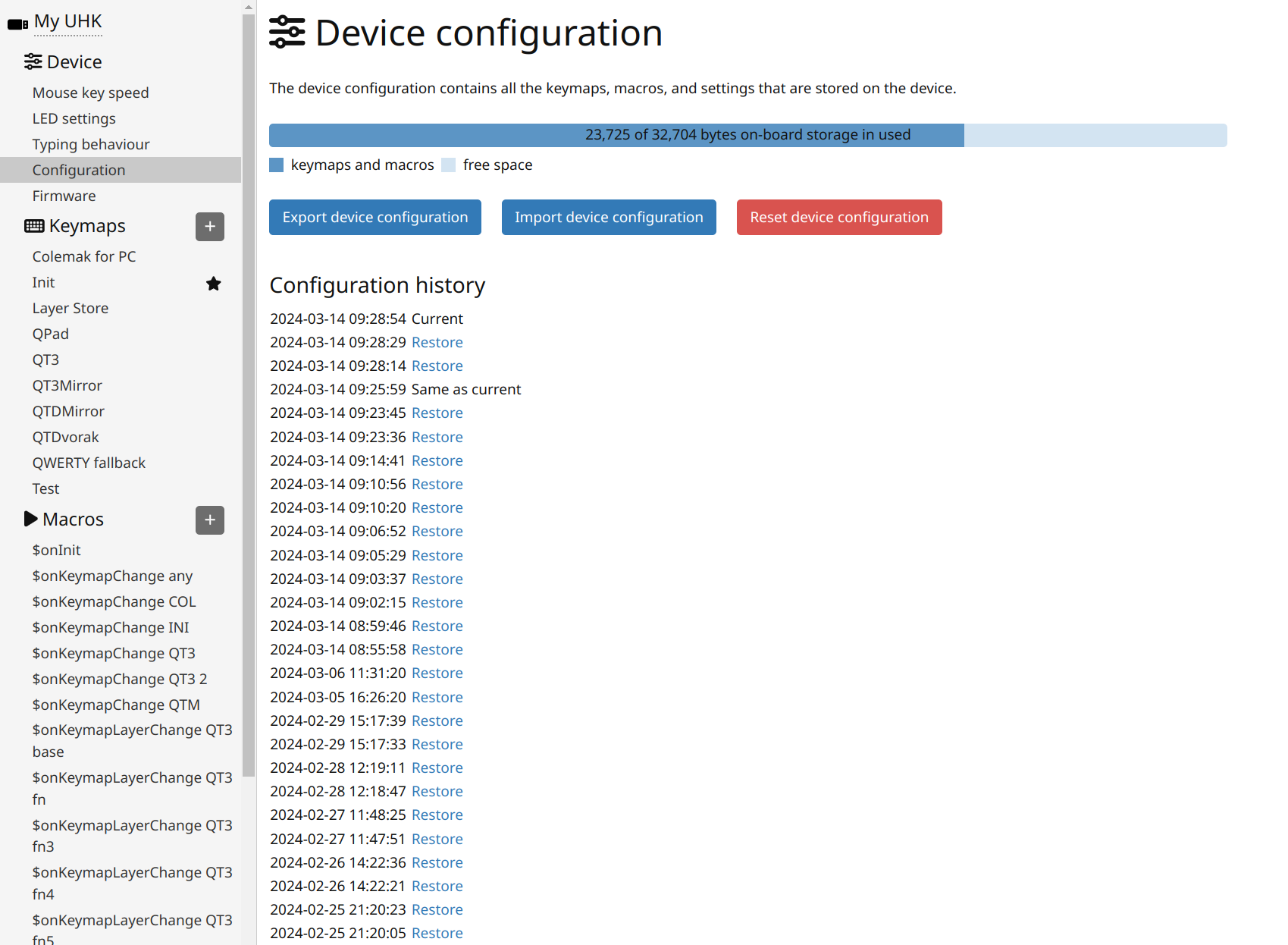Click the play icon beside Macros
Viewport: 1288px width, 945px height.
(x=31, y=520)
